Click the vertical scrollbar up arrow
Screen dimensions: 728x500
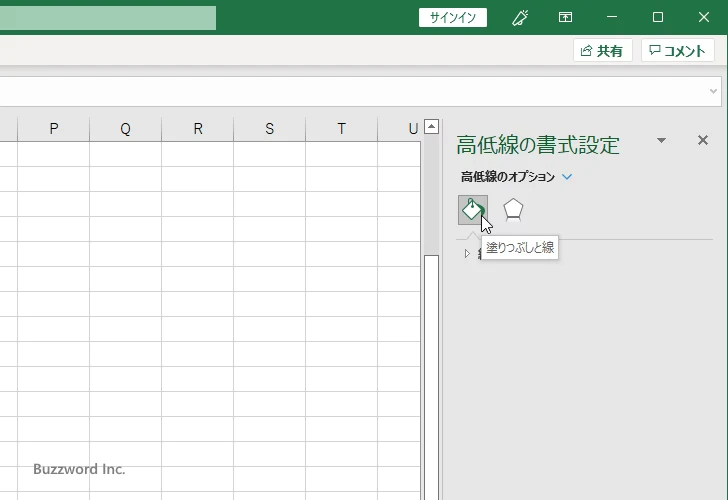click(x=431, y=127)
